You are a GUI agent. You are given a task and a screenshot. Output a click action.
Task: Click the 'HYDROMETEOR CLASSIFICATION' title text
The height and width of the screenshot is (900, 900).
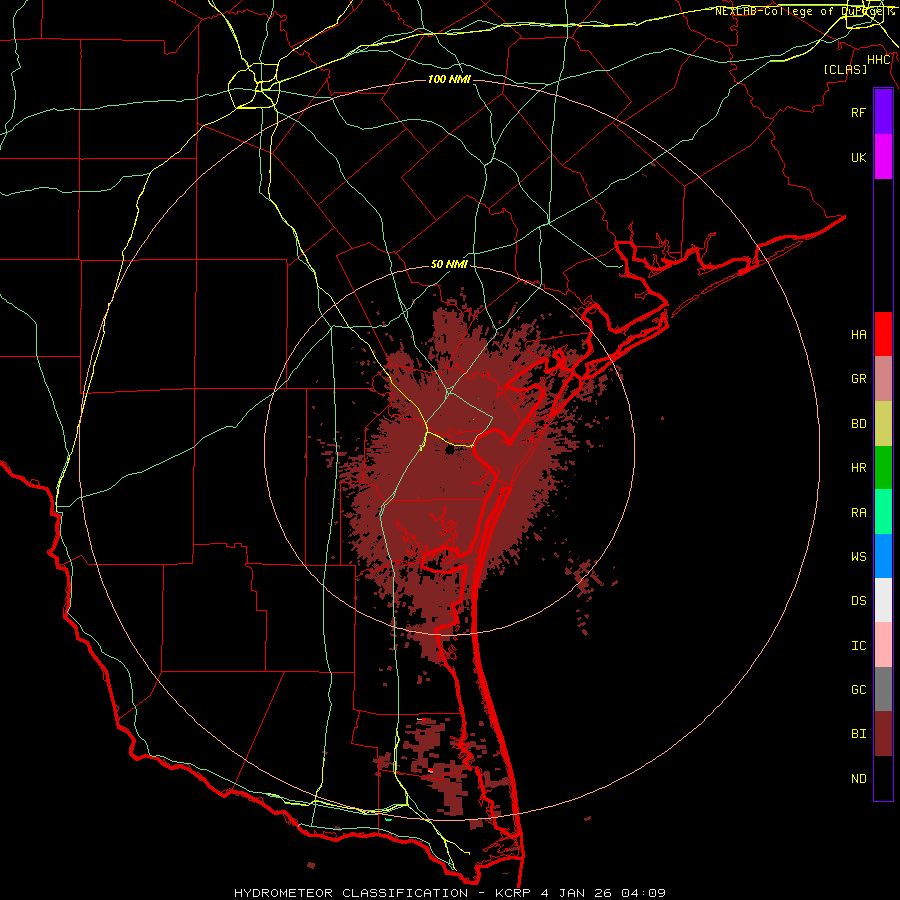351,893
